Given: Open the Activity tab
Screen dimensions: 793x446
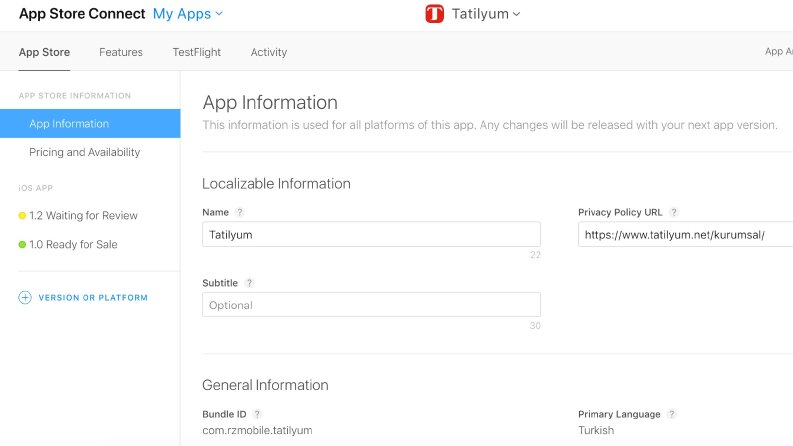Looking at the screenshot, I should tap(269, 52).
